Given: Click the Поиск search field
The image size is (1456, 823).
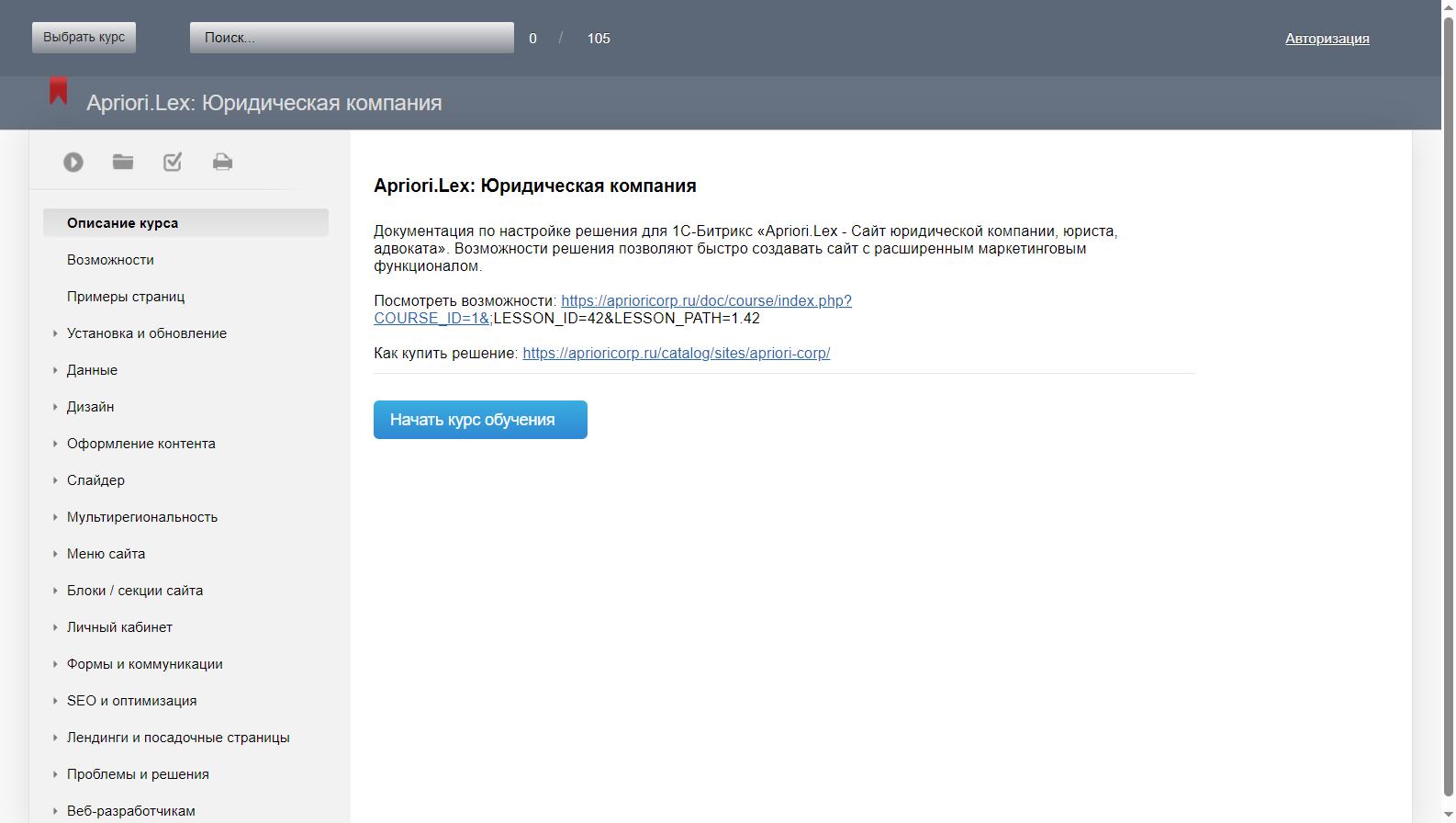Looking at the screenshot, I should 352,38.
